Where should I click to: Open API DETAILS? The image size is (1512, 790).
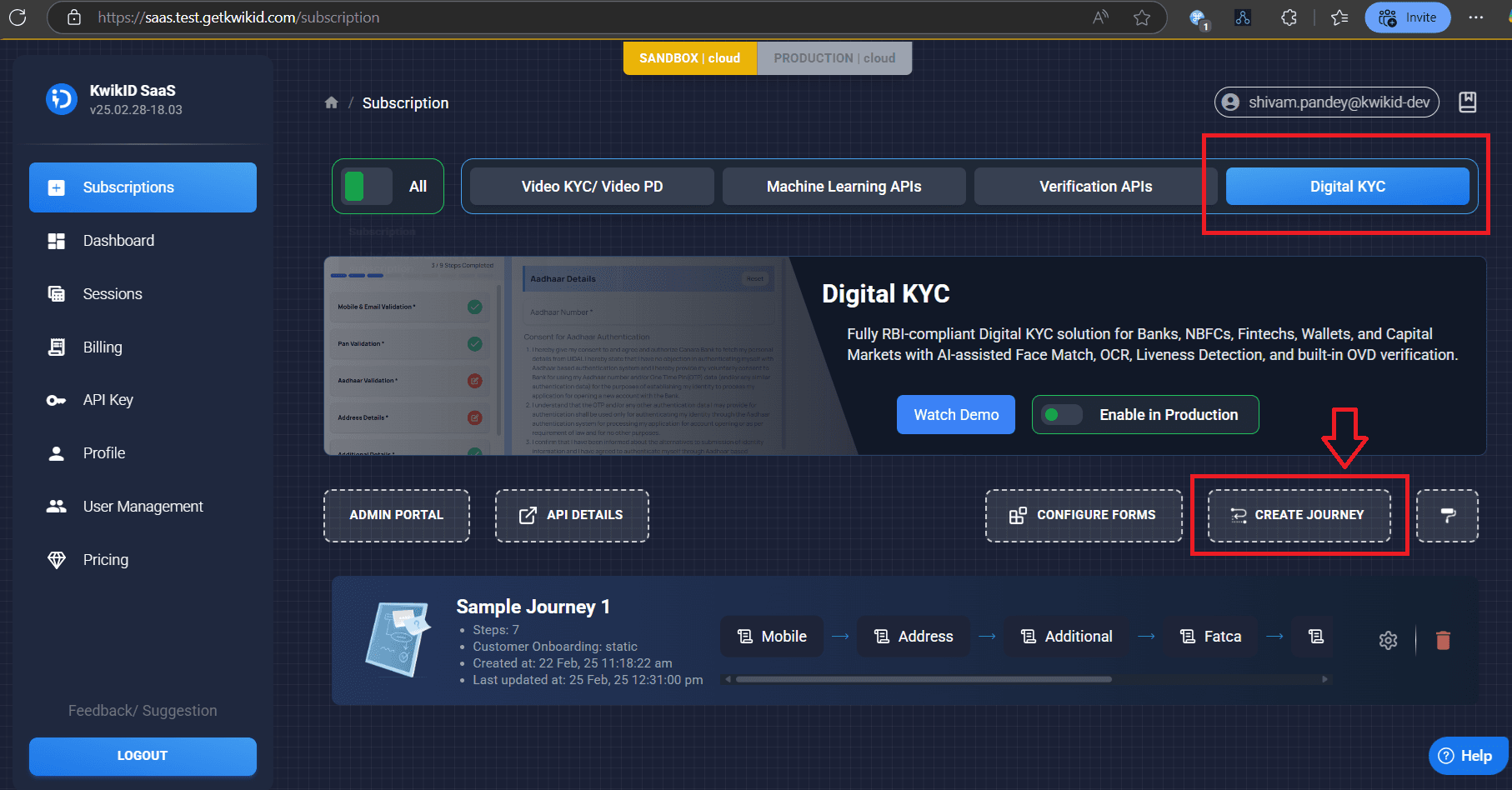tap(572, 516)
